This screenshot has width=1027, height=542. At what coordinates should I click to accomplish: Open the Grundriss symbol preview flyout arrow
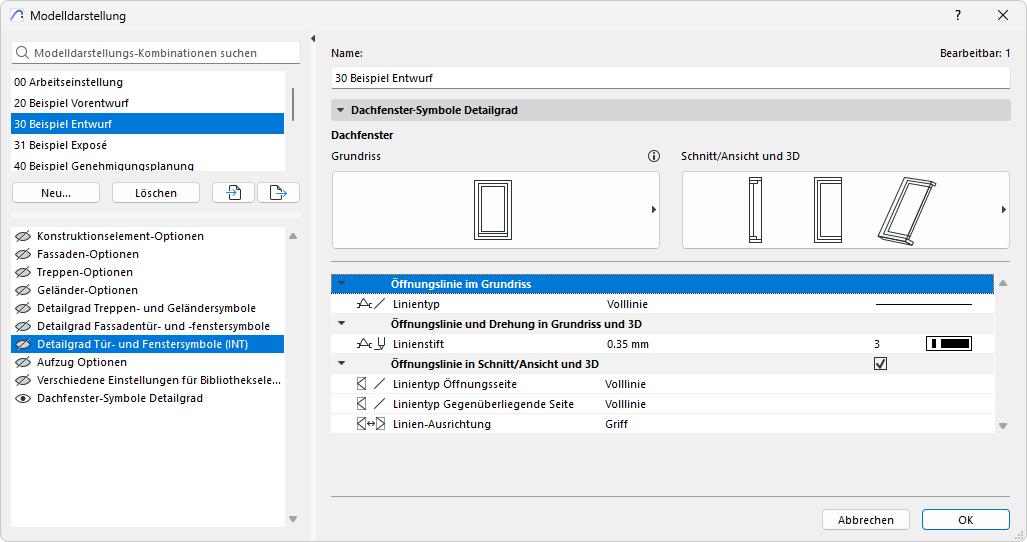(653, 210)
